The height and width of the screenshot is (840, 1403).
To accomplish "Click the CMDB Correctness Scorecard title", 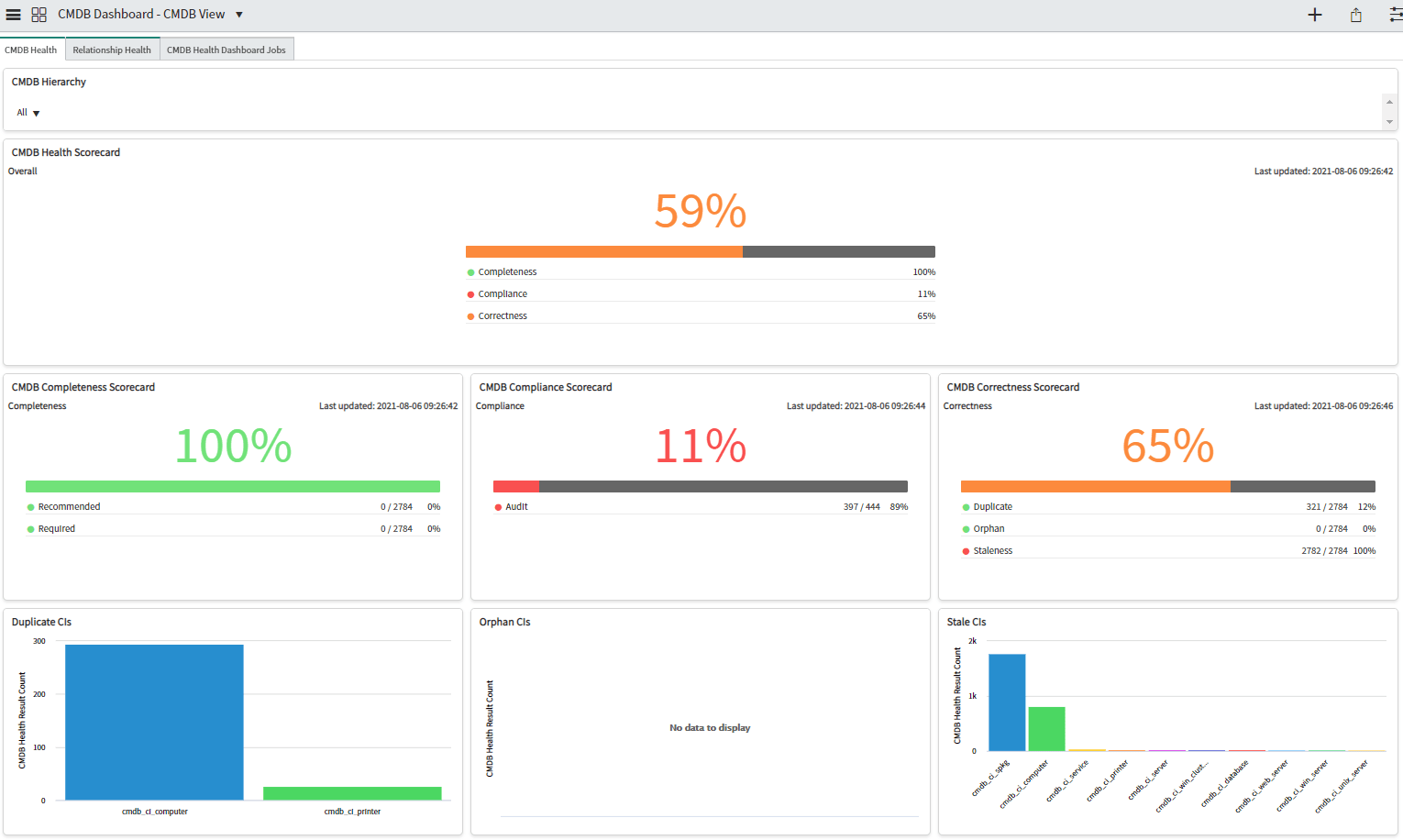I will click(x=1013, y=388).
